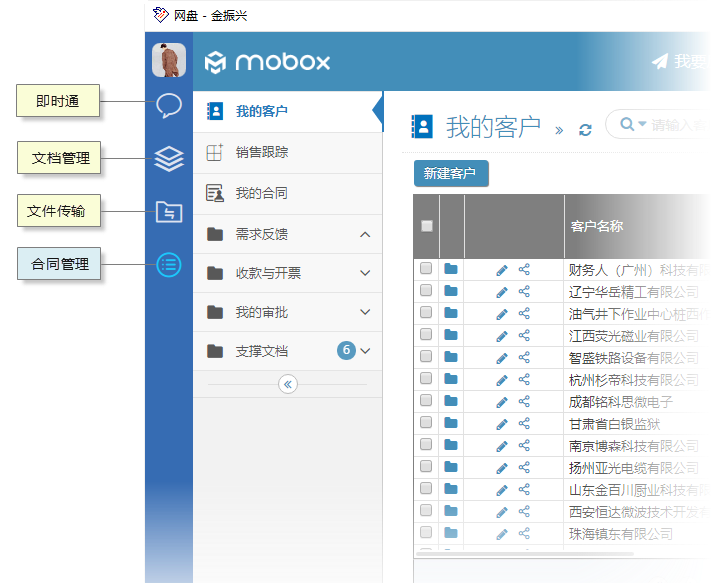Select 销售跟踪 in the side menu
Viewport: 719px width, 583px height.
tap(288, 153)
